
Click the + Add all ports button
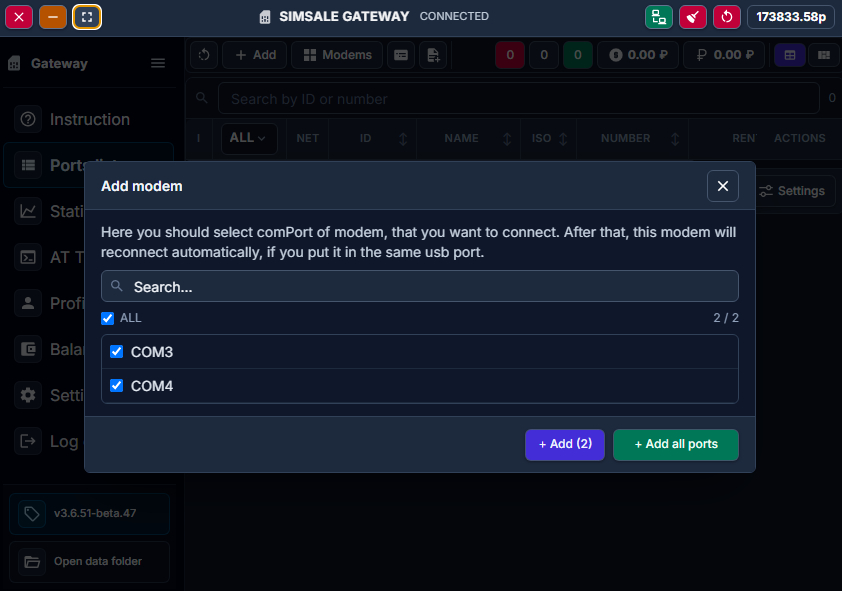click(x=676, y=444)
